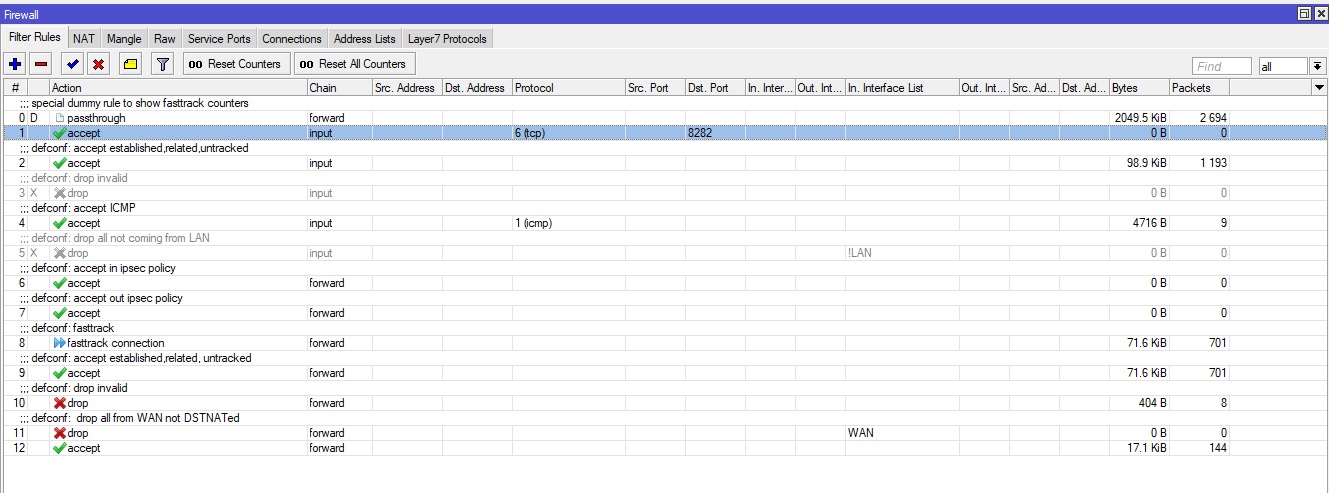Image resolution: width=1329 pixels, height=493 pixels.
Task: Click '2049.5 KiB' bytes value
Action: [x=1140, y=118]
